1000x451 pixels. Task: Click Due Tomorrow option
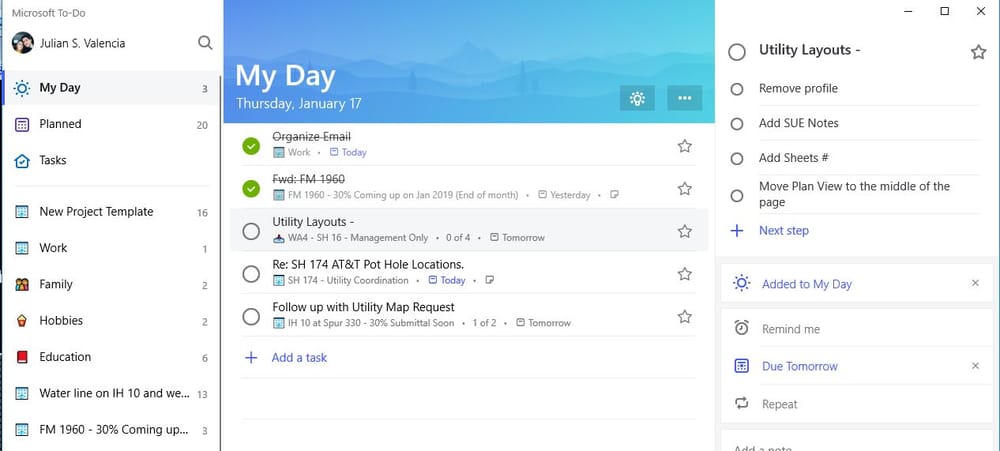(858, 366)
